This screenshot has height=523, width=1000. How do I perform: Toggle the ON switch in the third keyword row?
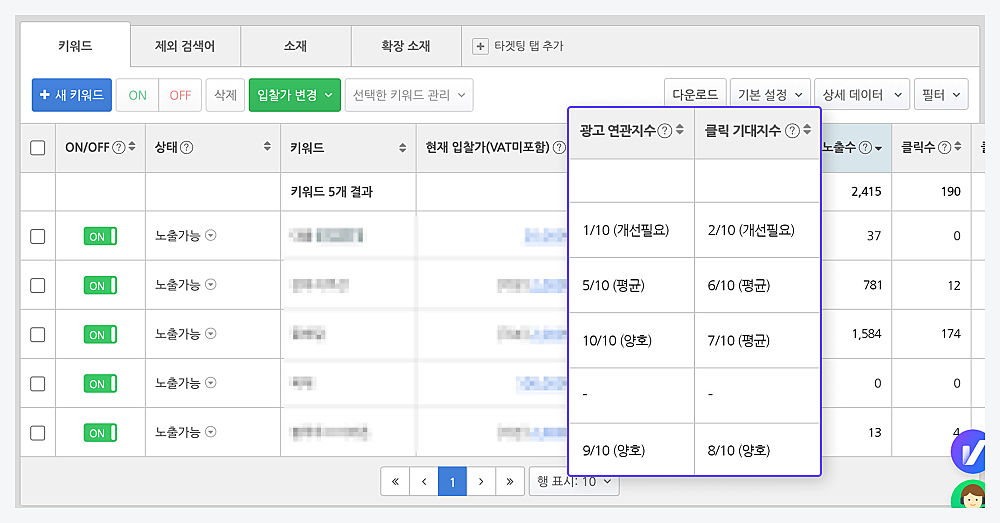[x=100, y=335]
